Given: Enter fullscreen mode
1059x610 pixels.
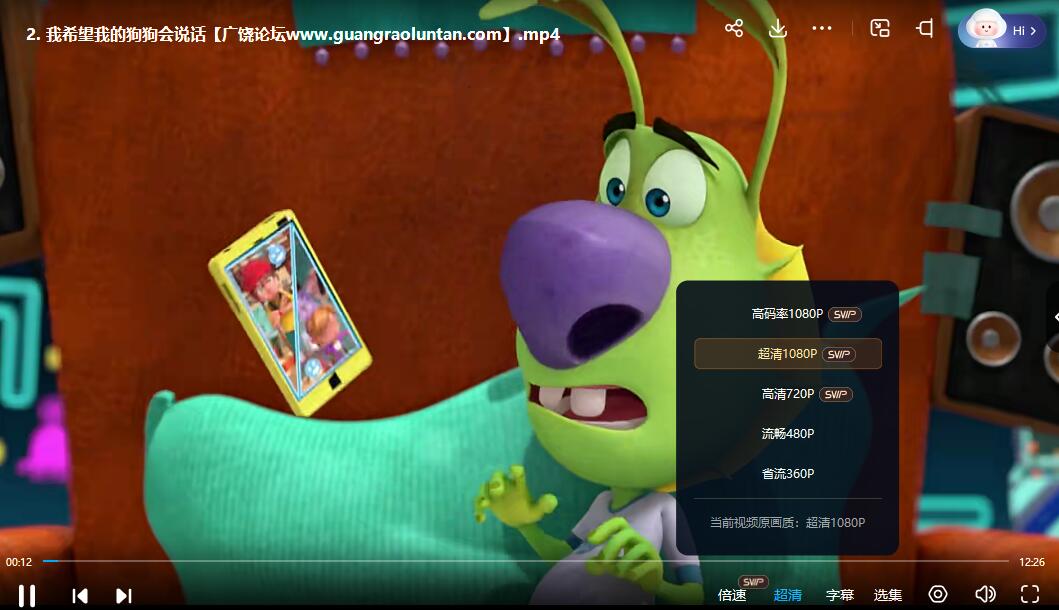Looking at the screenshot, I should point(1029,594).
